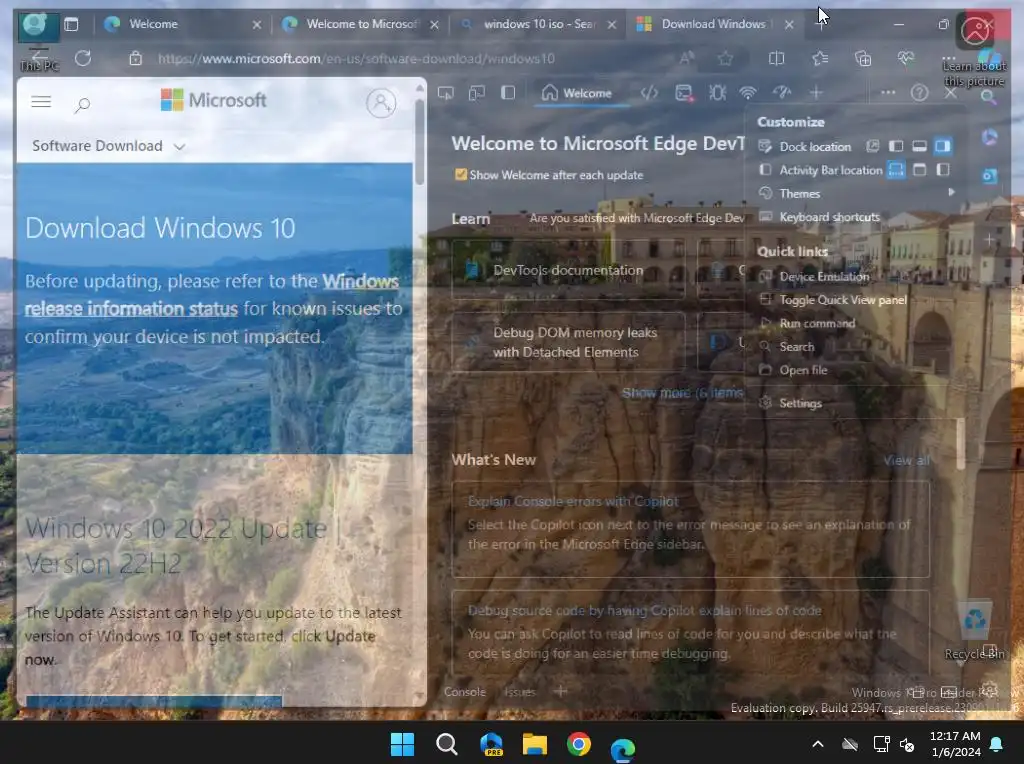Switch to the Download Windows tab
This screenshot has height=764, width=1024.
point(715,24)
